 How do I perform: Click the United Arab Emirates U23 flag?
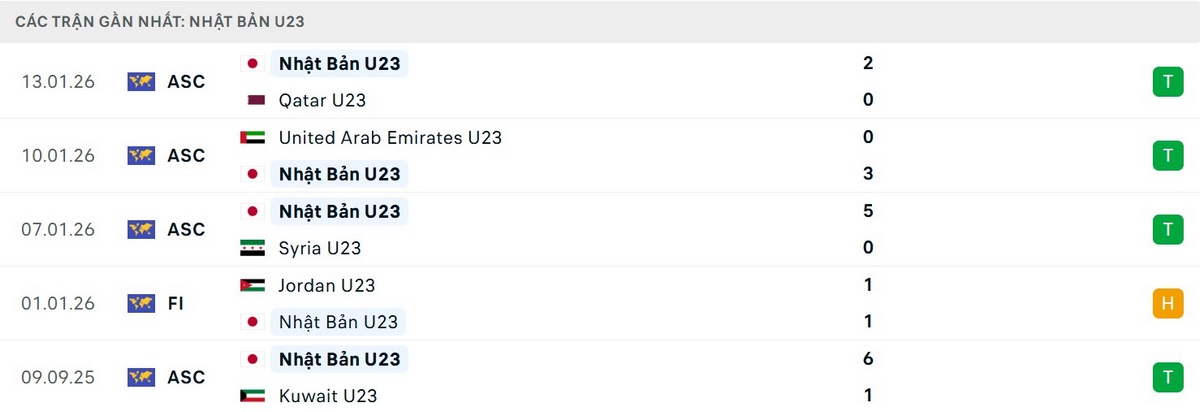pos(252,138)
